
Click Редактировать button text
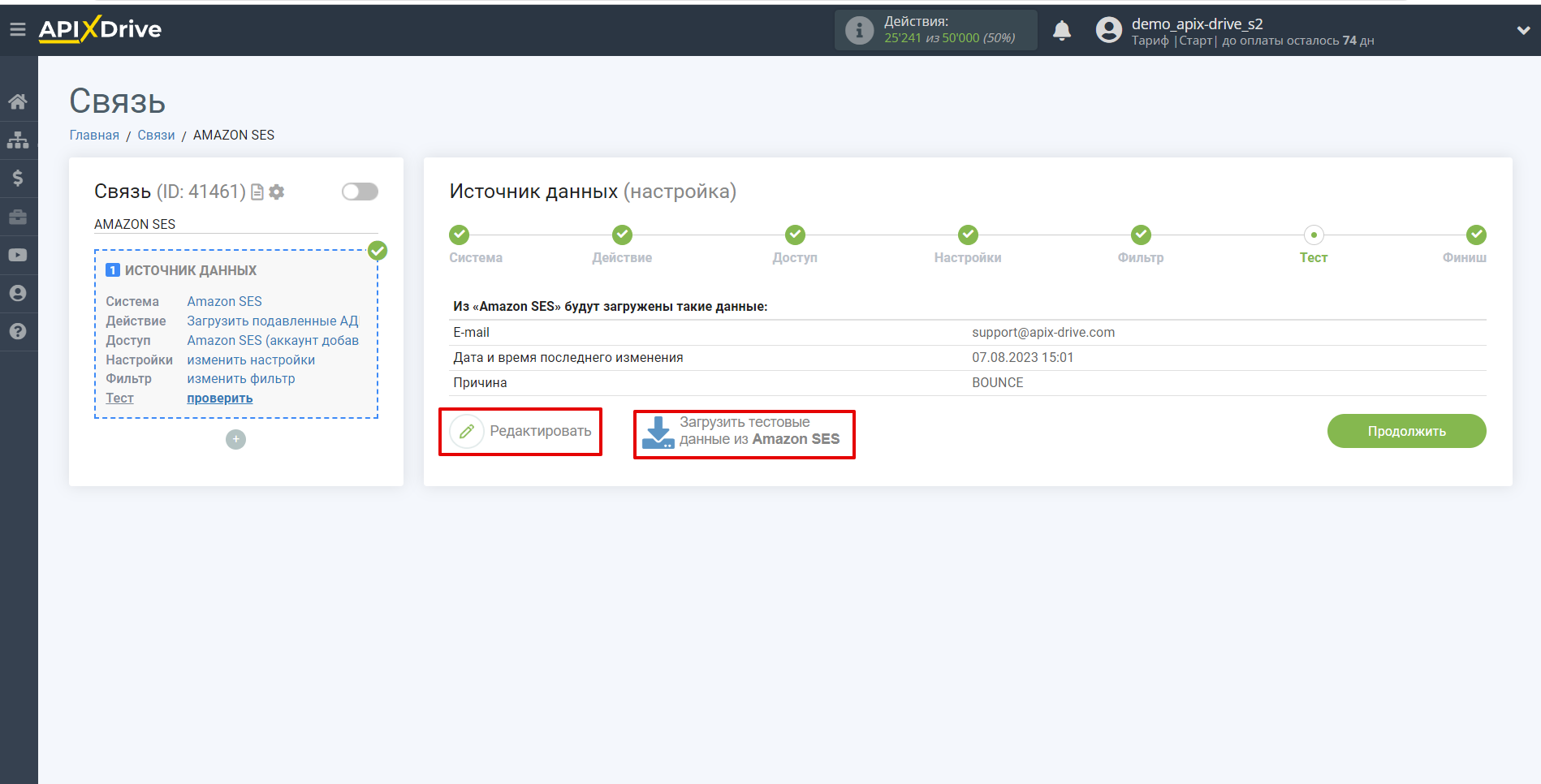(541, 431)
